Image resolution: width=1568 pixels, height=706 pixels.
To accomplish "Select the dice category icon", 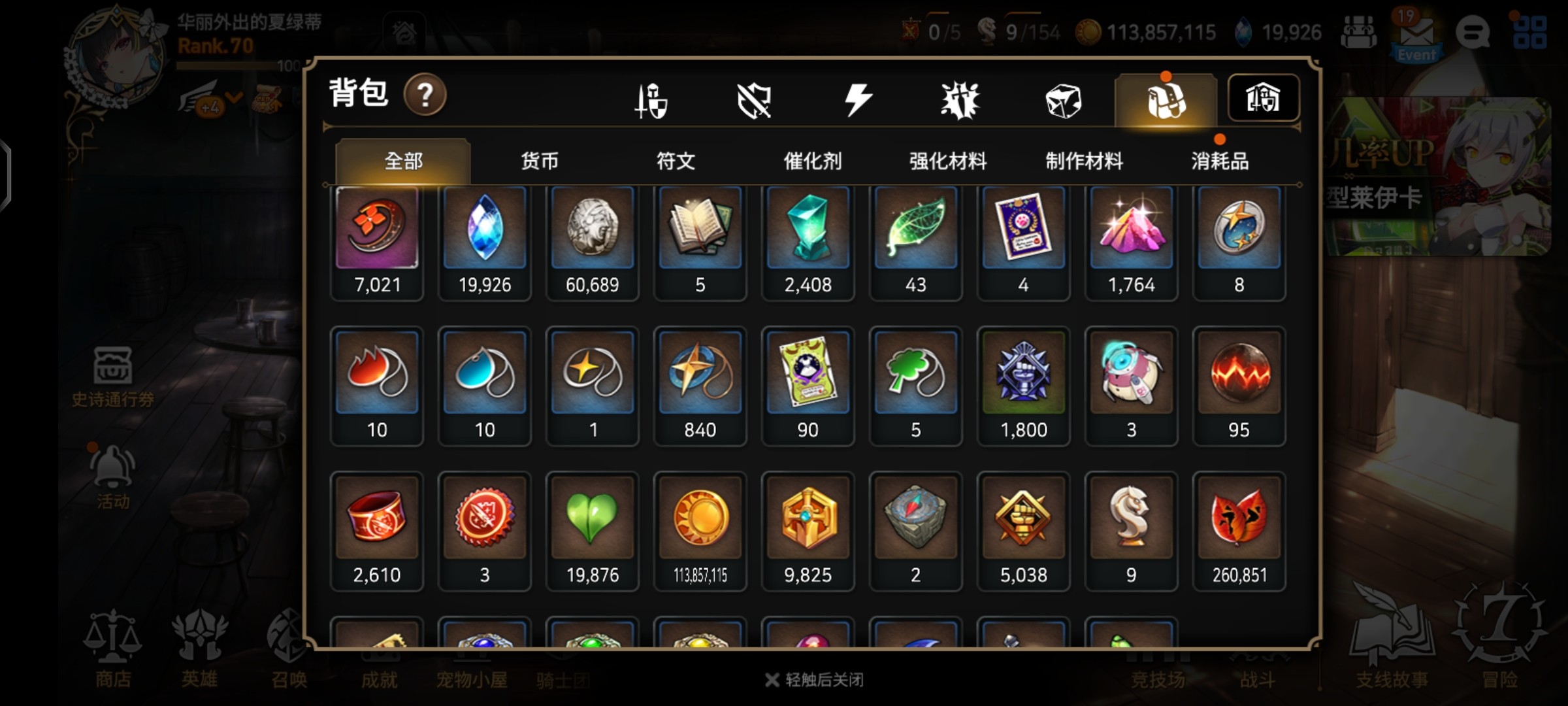I will pos(1064,101).
